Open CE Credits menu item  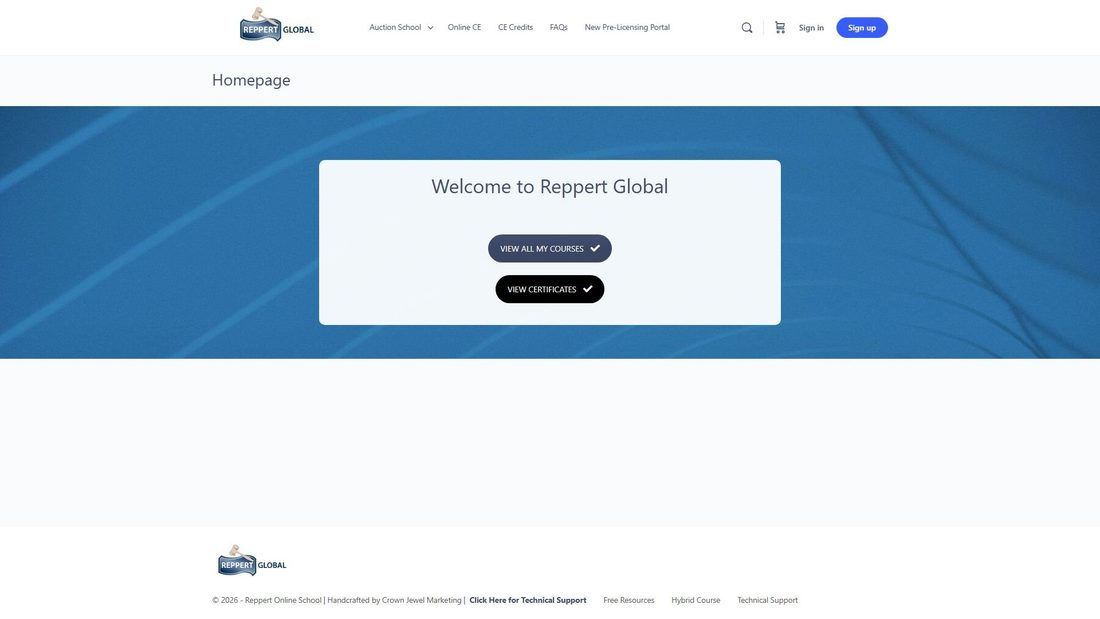point(515,27)
